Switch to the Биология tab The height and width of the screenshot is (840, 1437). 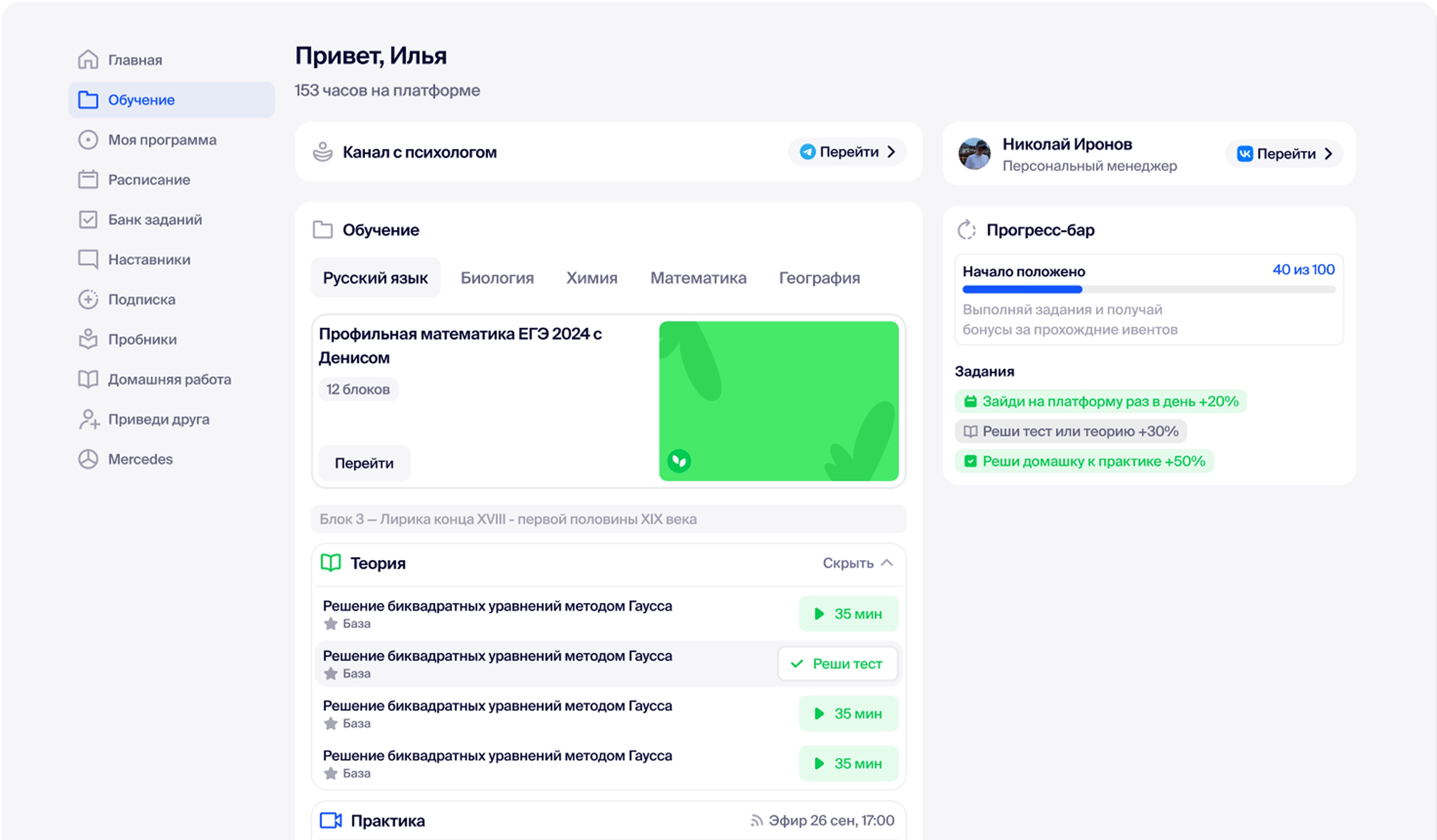(497, 278)
